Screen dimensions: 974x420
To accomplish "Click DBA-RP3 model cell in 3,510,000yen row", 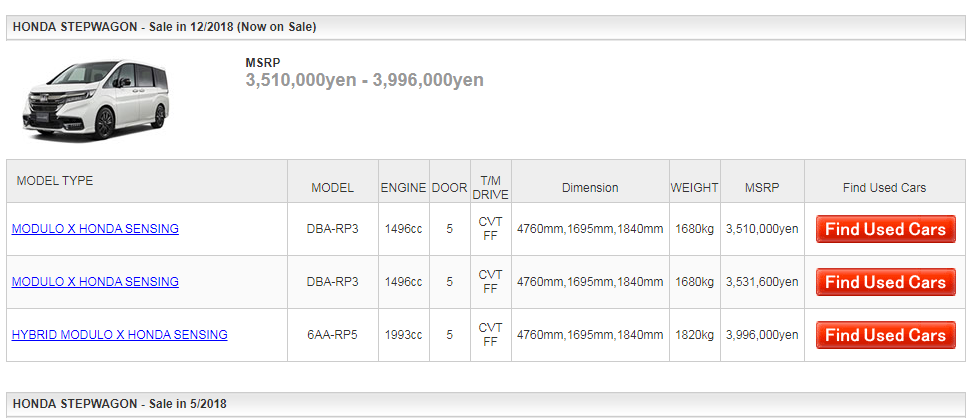I will pos(332,229).
